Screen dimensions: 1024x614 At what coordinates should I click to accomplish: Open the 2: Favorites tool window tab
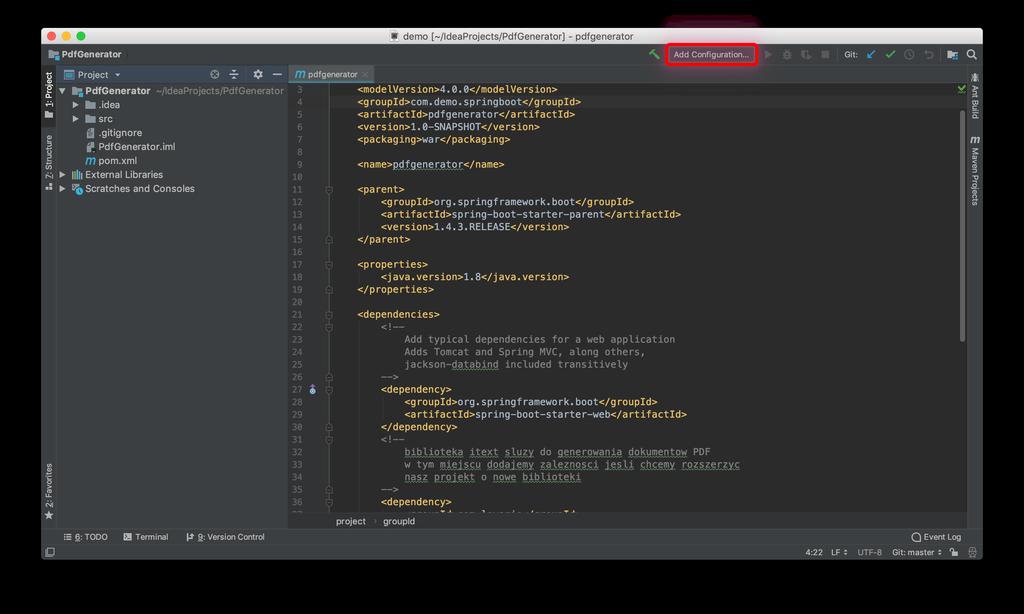[x=49, y=491]
